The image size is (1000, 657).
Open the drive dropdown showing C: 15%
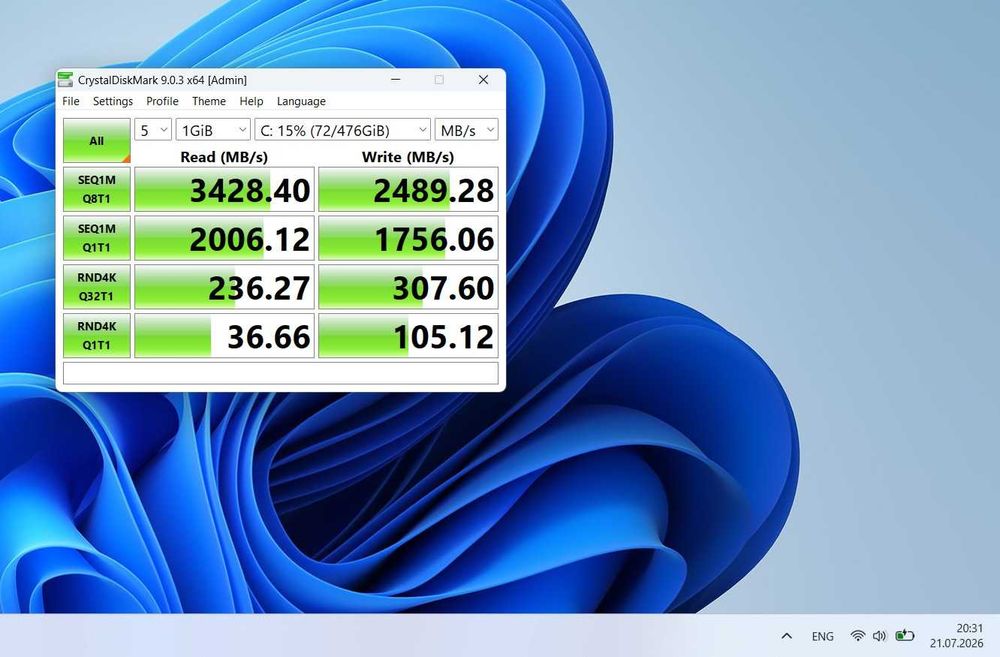point(342,130)
